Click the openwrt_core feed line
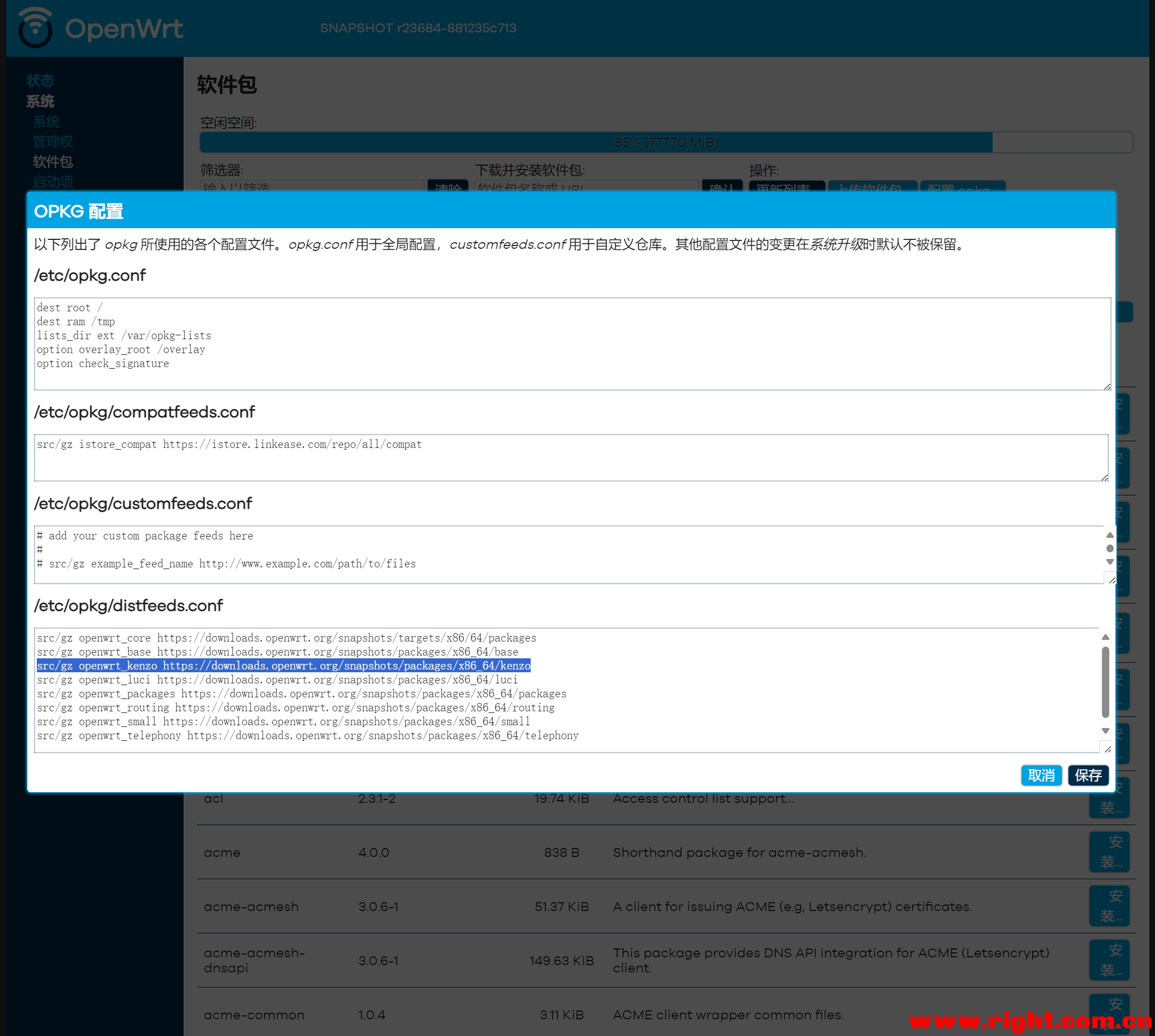 click(x=286, y=638)
